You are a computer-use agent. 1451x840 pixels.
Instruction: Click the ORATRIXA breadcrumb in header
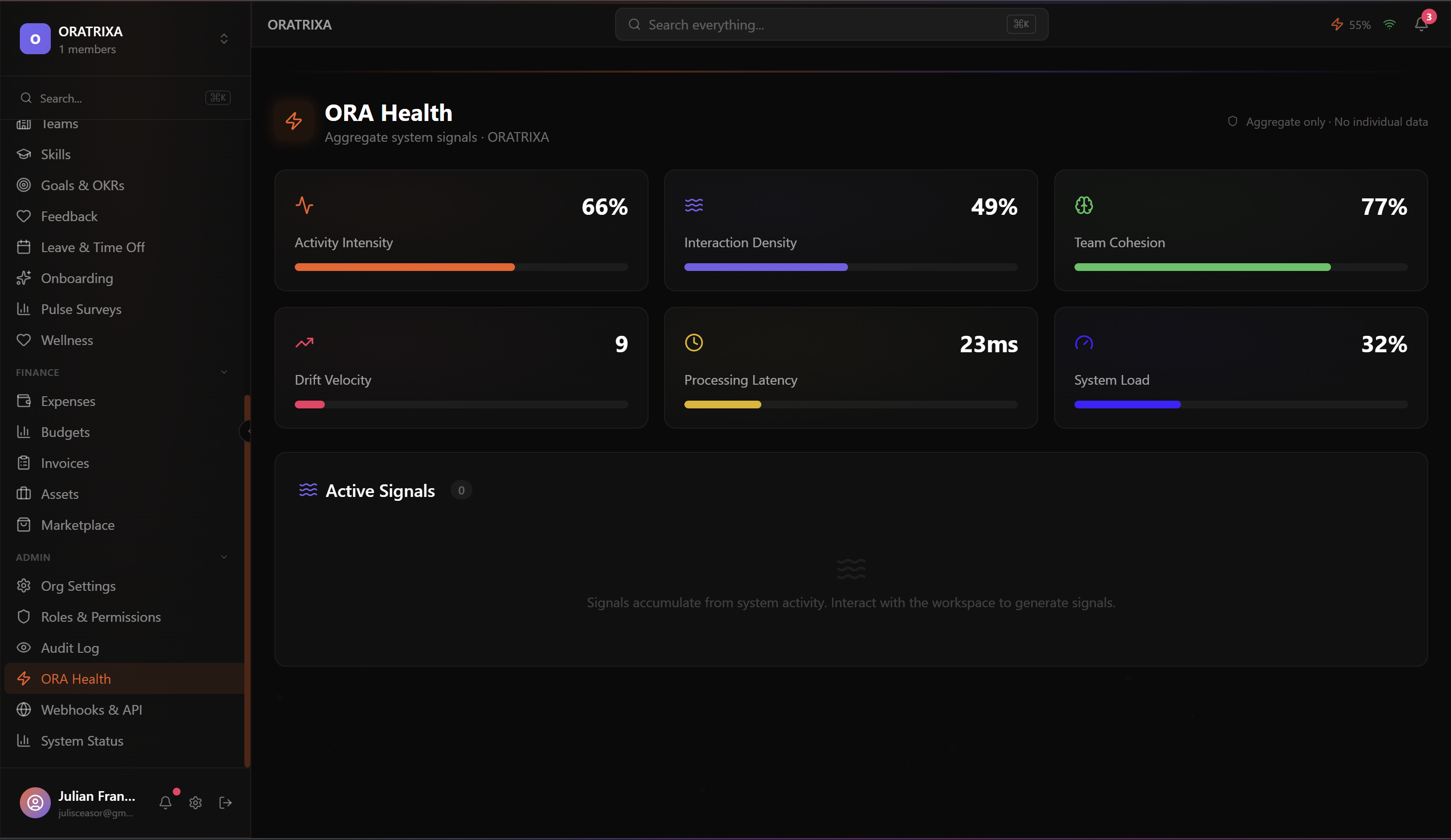(300, 25)
